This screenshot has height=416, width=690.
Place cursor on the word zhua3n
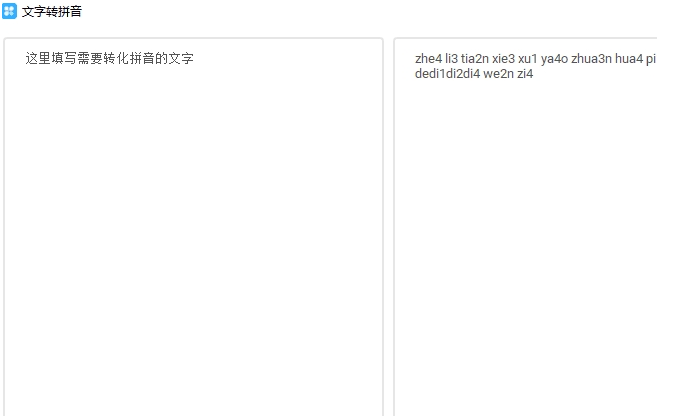click(x=591, y=59)
